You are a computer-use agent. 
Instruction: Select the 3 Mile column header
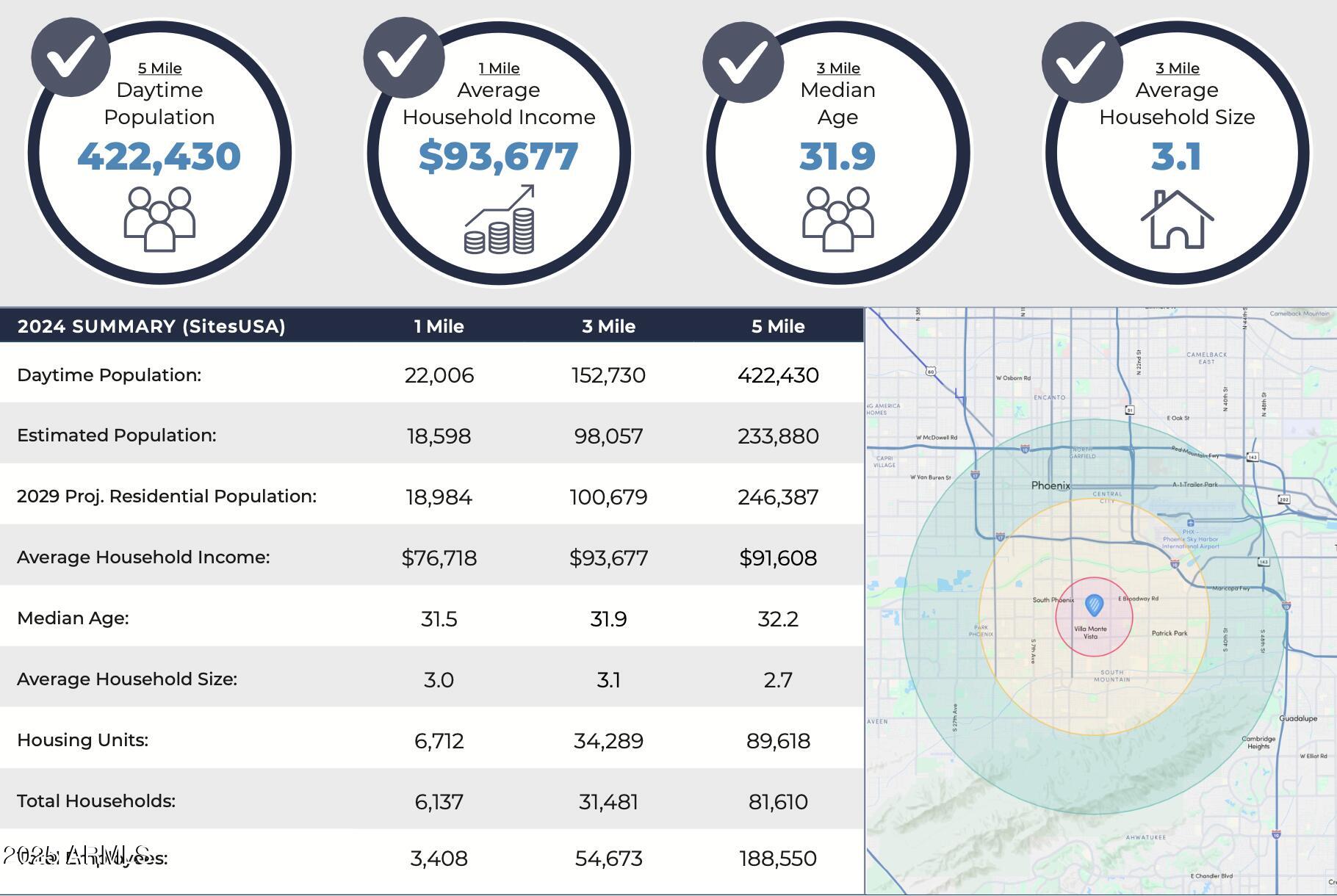click(x=608, y=326)
